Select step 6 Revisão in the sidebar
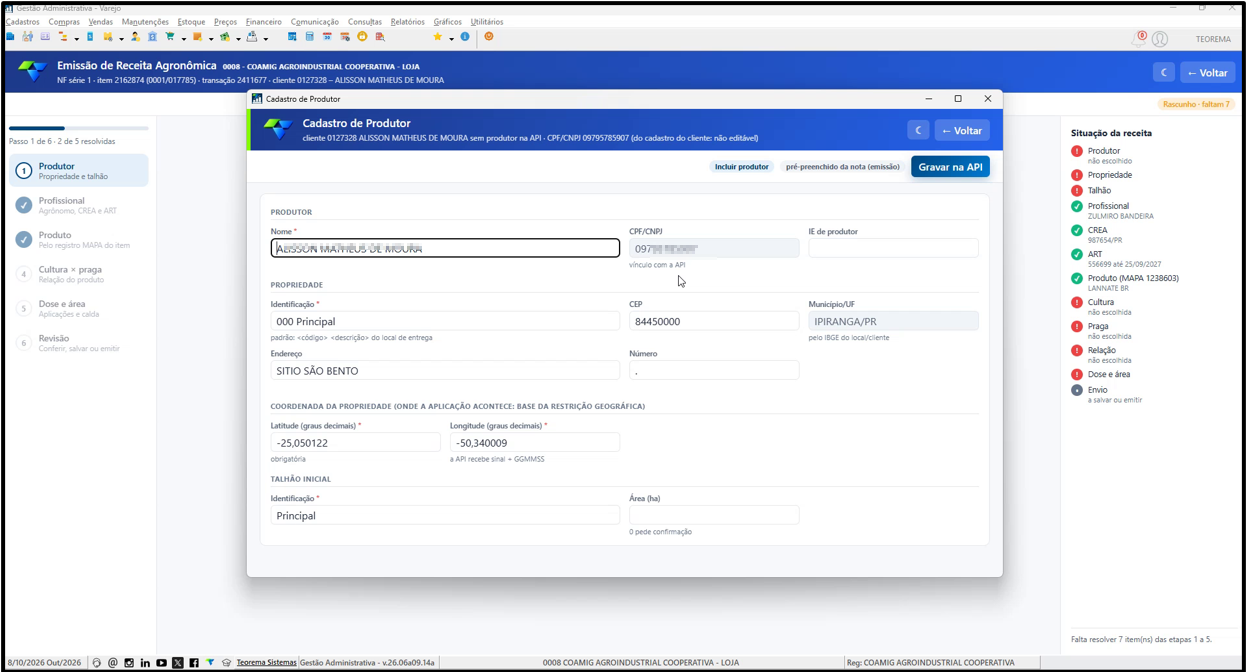 (79, 342)
